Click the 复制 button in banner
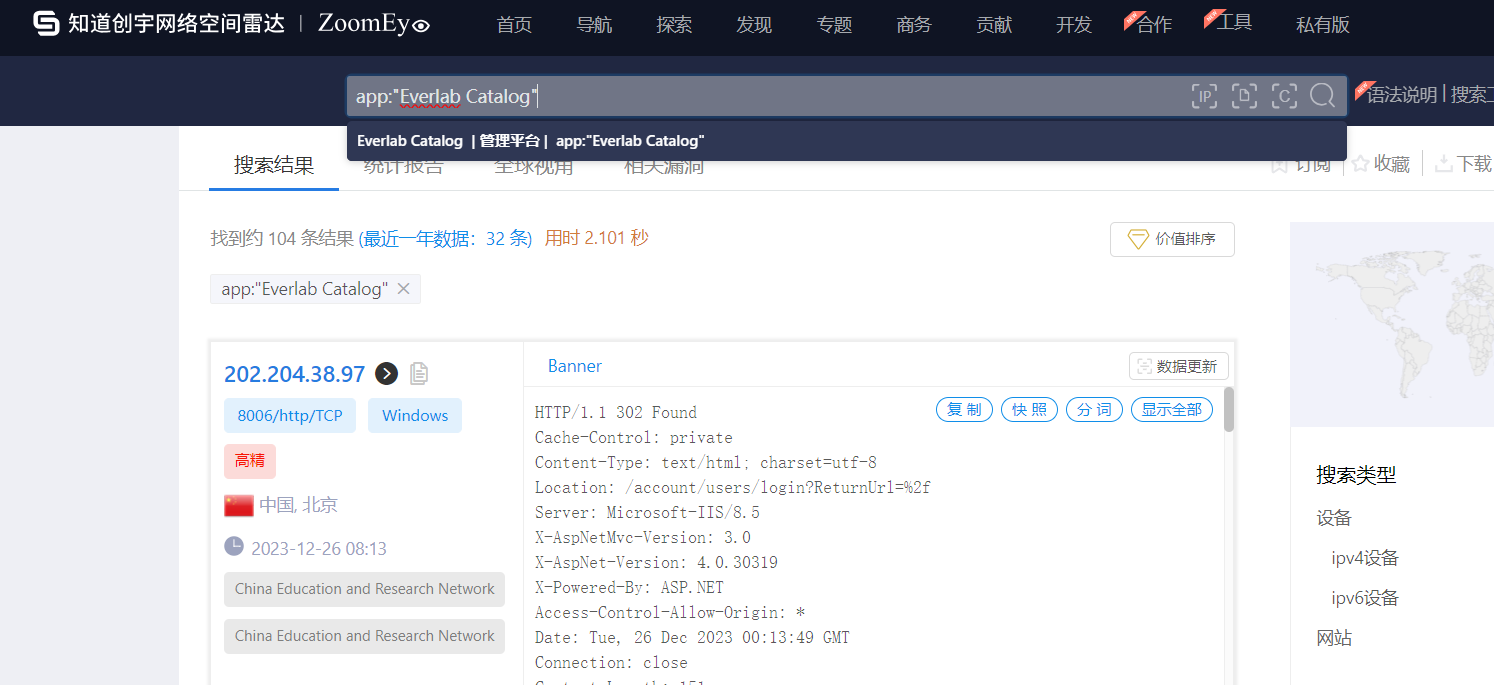The image size is (1494, 685). coord(964,410)
